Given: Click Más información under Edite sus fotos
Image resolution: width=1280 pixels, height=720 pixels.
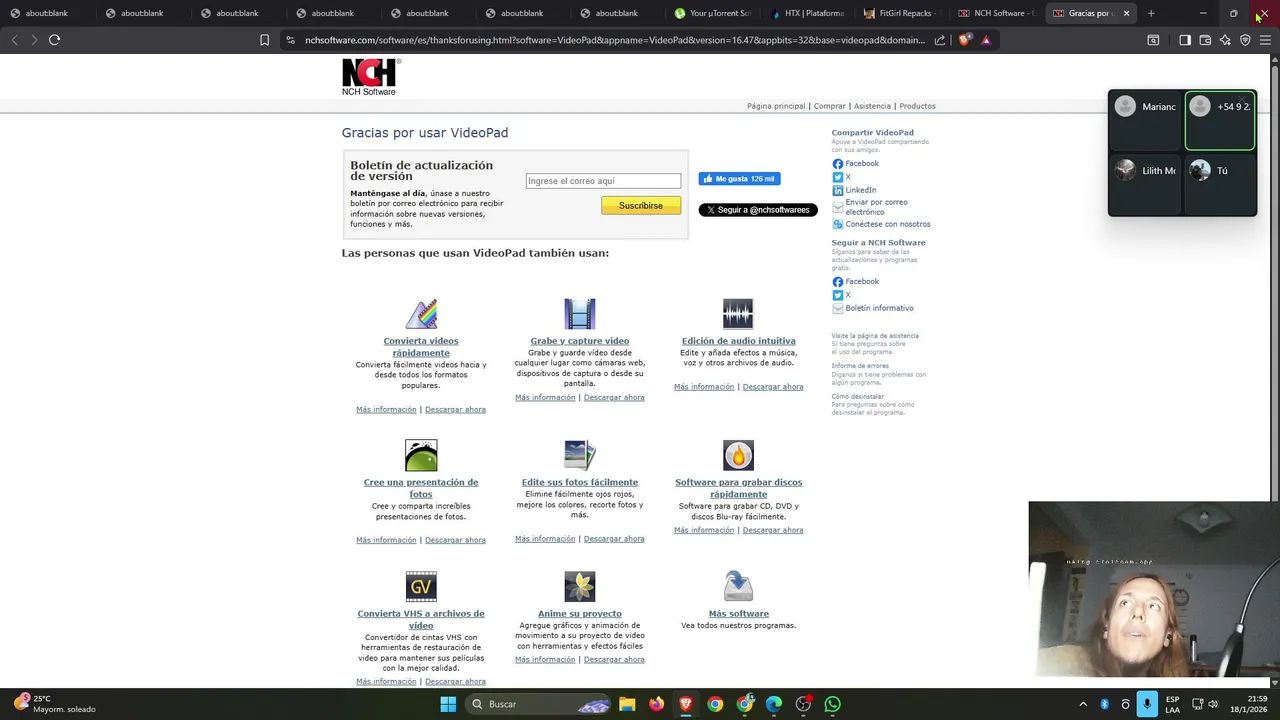Looking at the screenshot, I should click(545, 539).
